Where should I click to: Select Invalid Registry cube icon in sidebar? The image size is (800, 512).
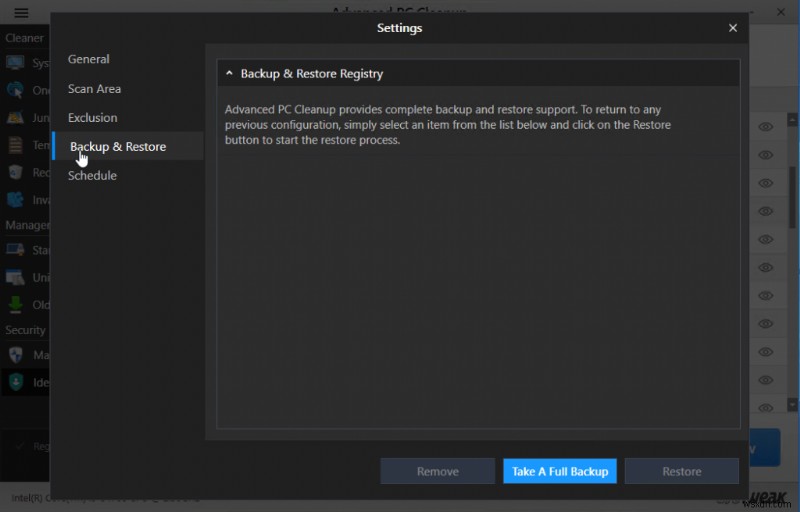click(15, 199)
